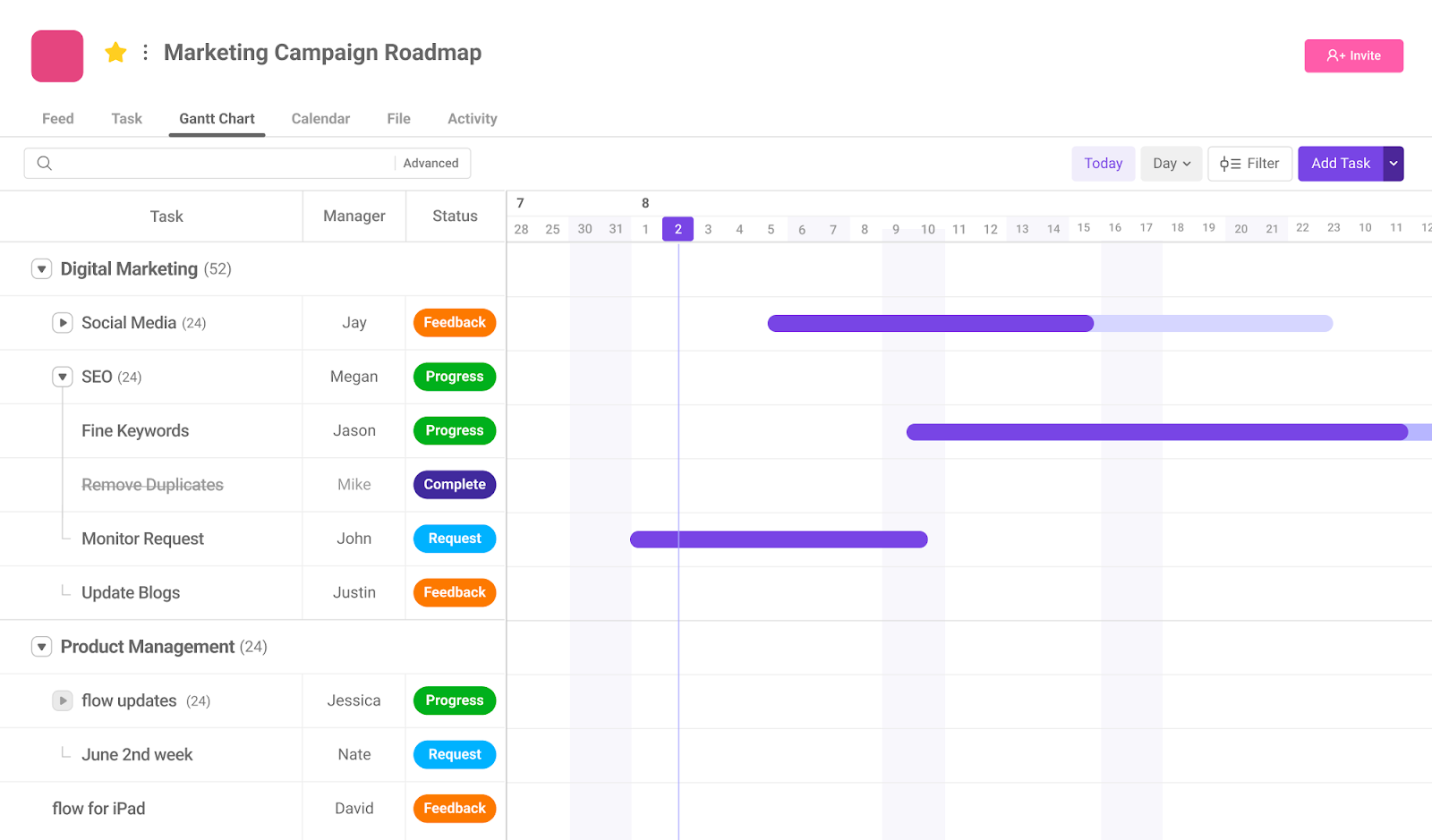Click Request status for Monitor Request
Image resolution: width=1432 pixels, height=840 pixels.
pyautogui.click(x=455, y=539)
